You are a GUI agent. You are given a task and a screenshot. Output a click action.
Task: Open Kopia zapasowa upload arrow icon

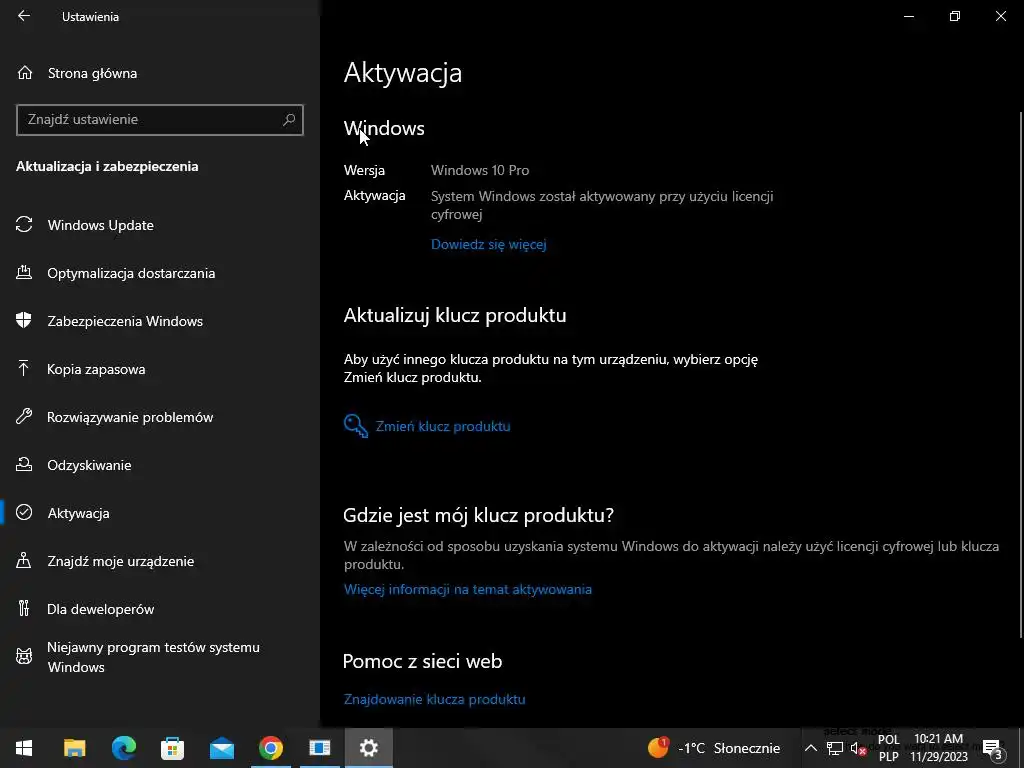click(24, 368)
